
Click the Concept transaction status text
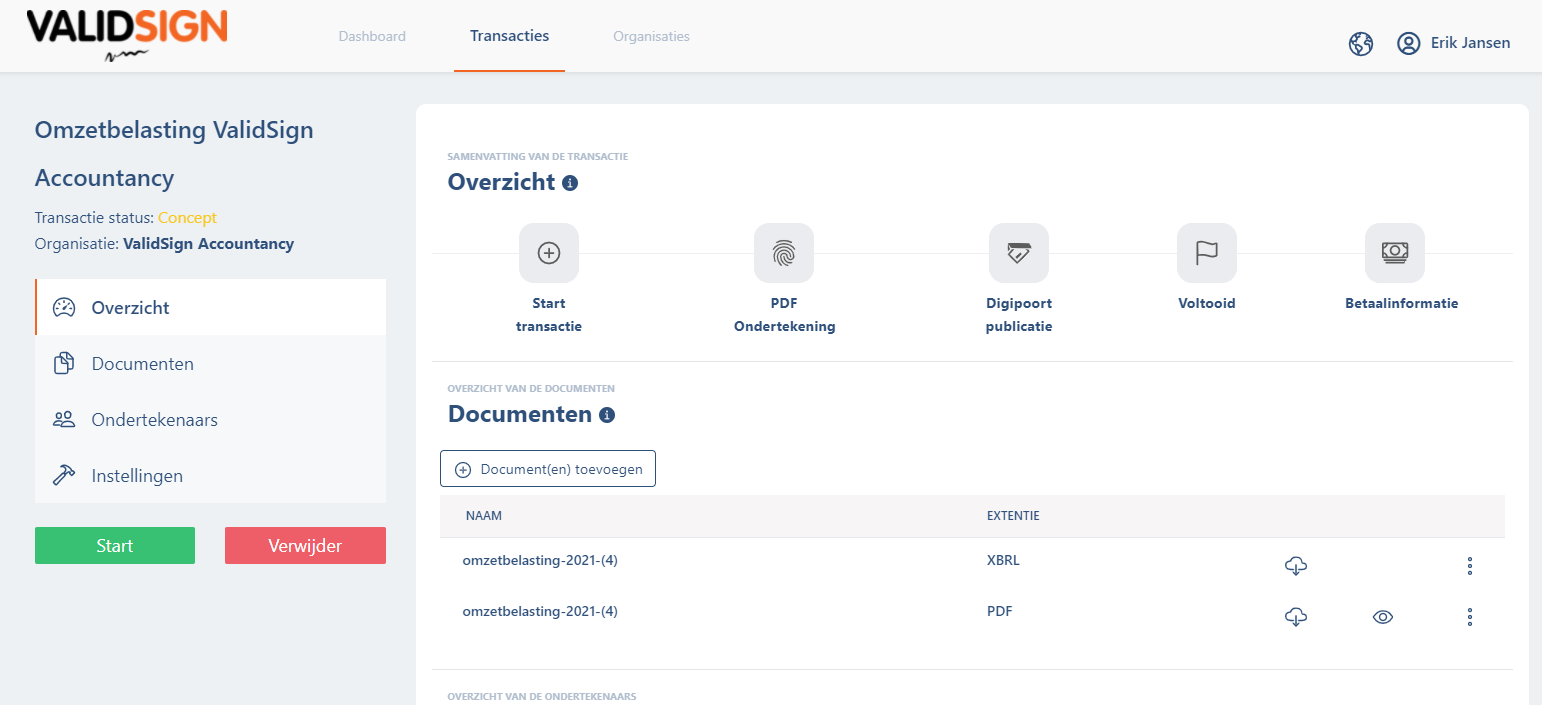[187, 218]
